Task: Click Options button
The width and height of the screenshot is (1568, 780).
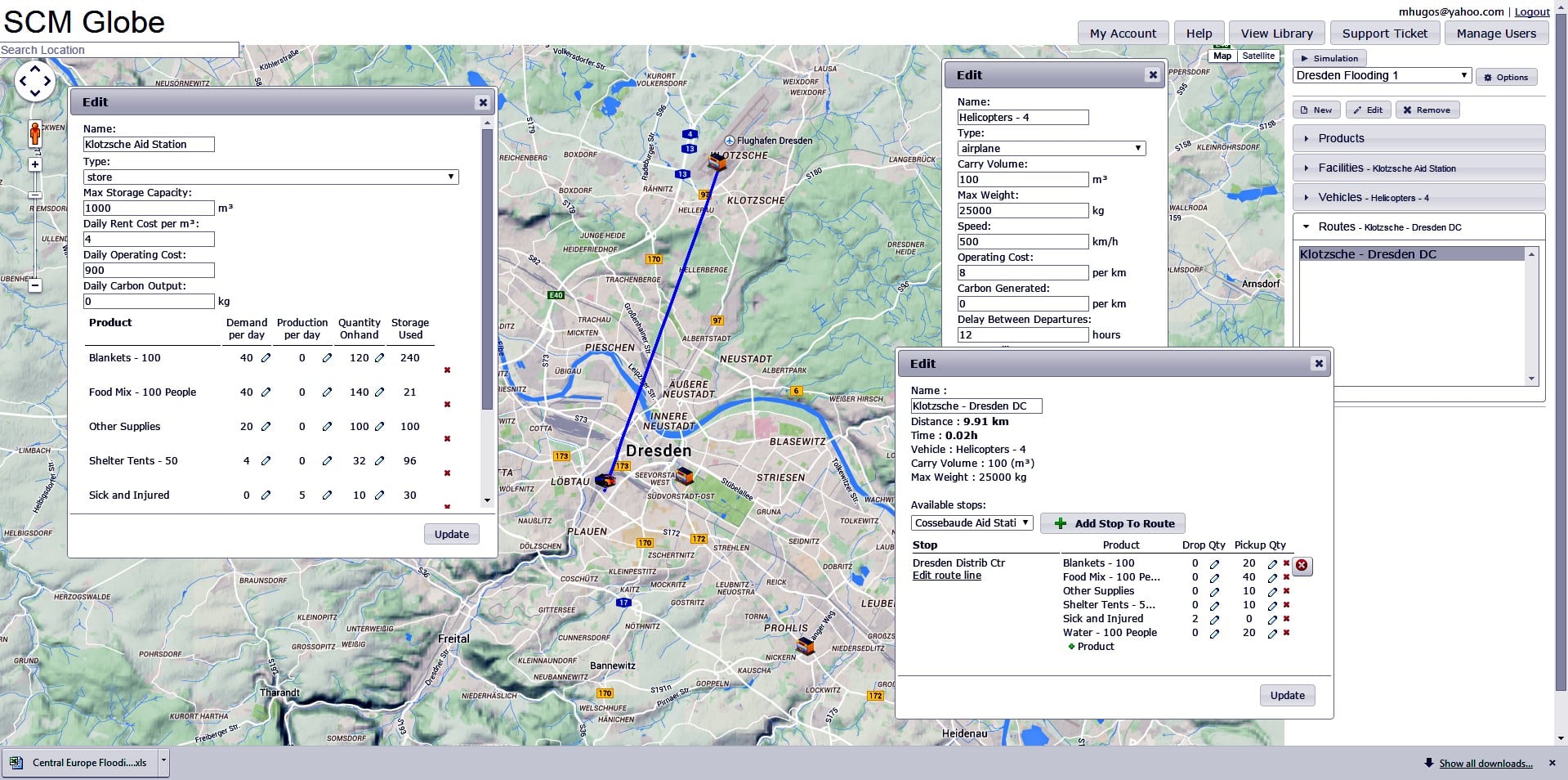Action: click(1506, 78)
